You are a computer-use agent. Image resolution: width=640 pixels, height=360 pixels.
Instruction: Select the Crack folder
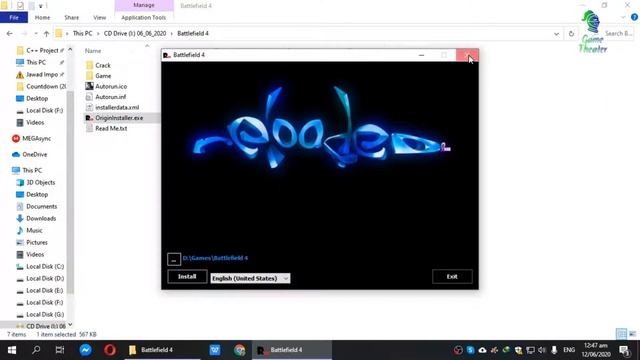[x=98, y=65]
